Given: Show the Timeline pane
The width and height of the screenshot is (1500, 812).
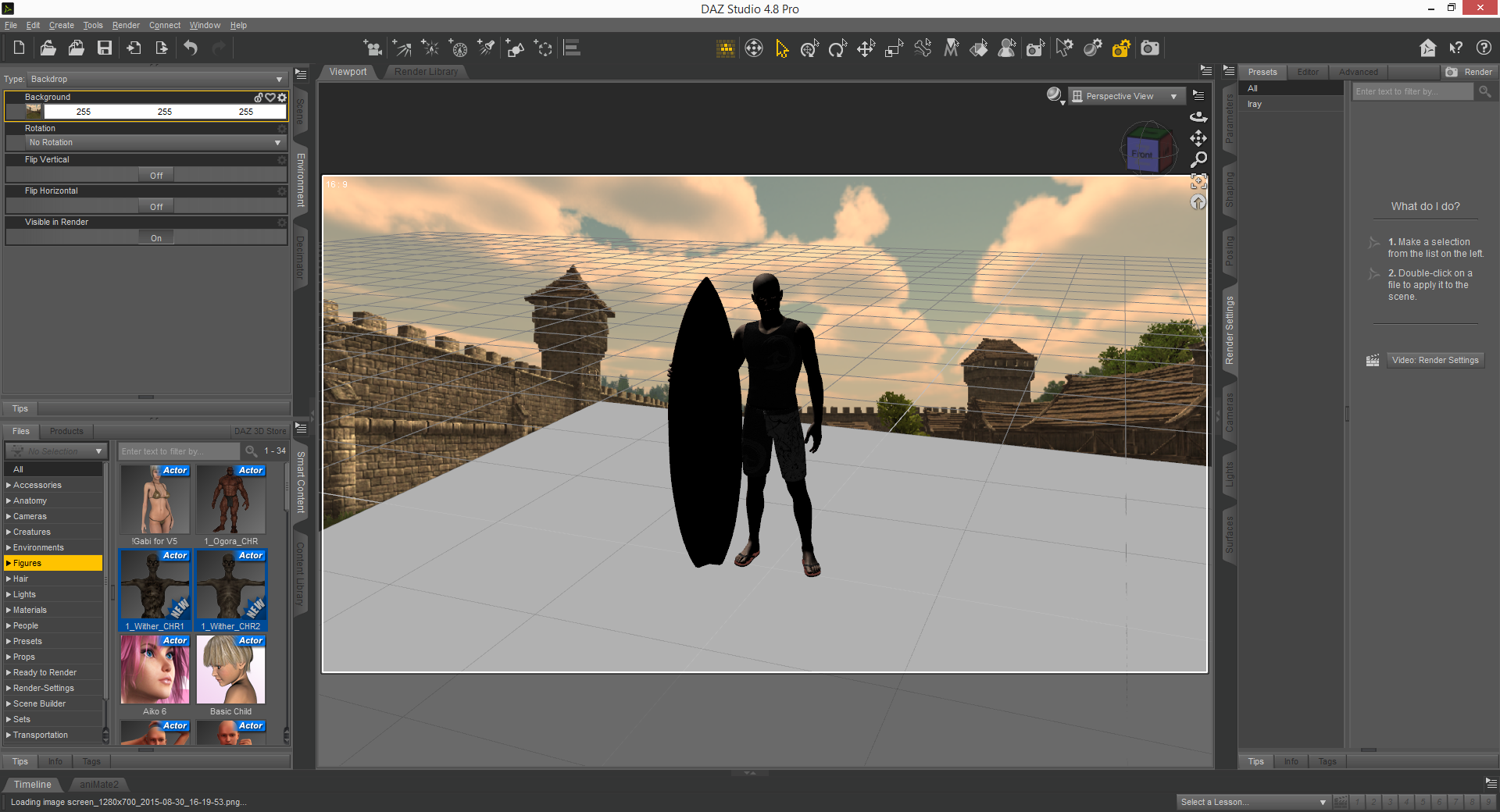Looking at the screenshot, I should click(33, 785).
